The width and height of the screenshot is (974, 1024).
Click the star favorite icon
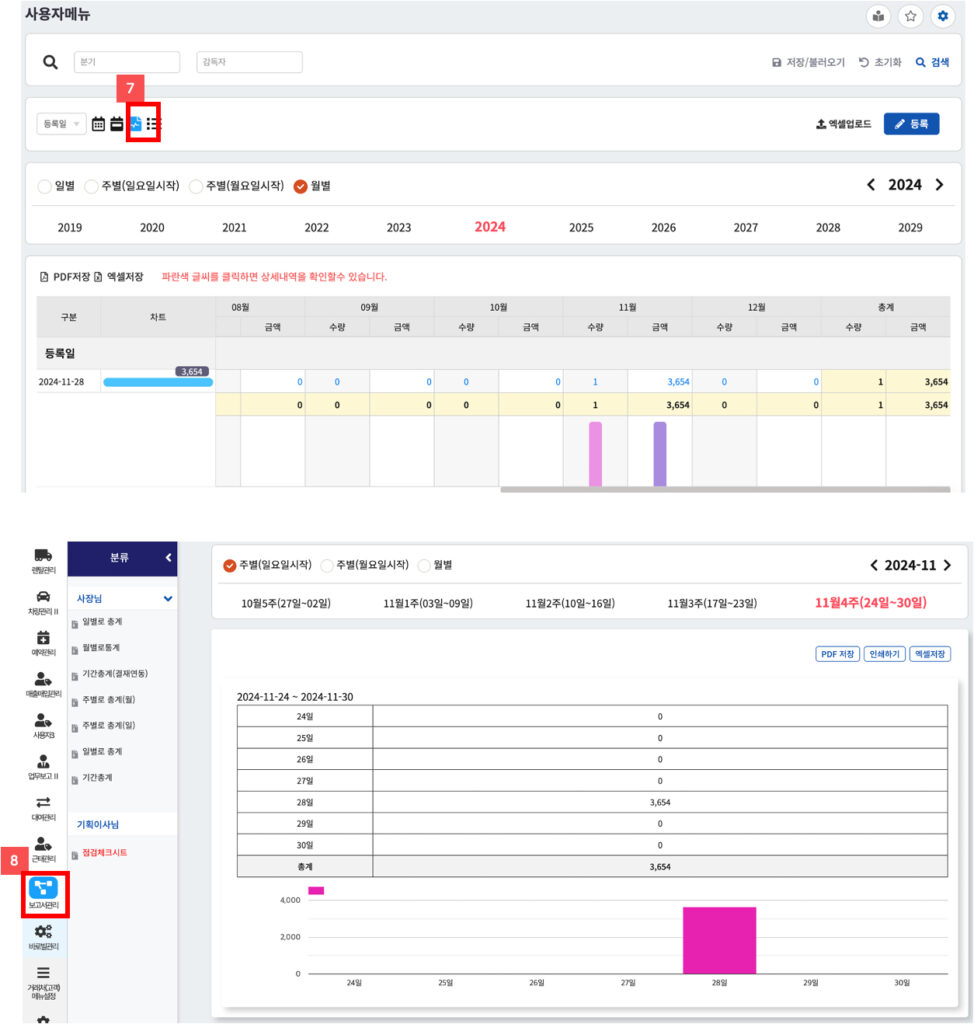(x=910, y=16)
